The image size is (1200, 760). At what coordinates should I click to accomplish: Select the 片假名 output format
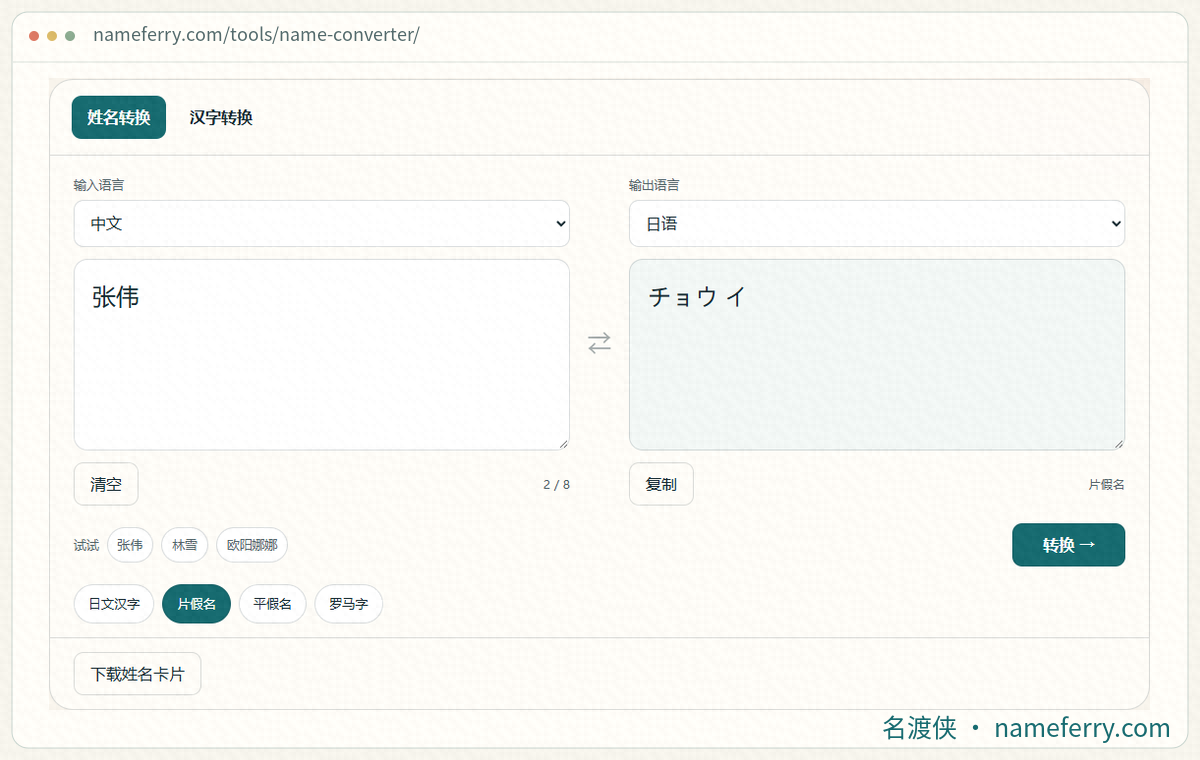[x=196, y=604]
